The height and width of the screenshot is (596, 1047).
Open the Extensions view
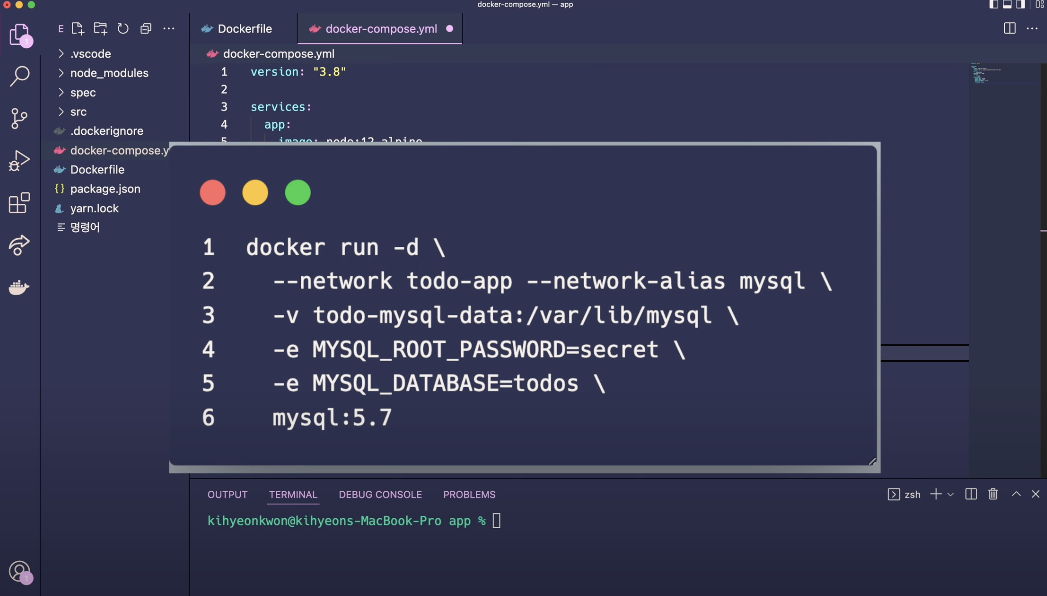pyautogui.click(x=20, y=202)
